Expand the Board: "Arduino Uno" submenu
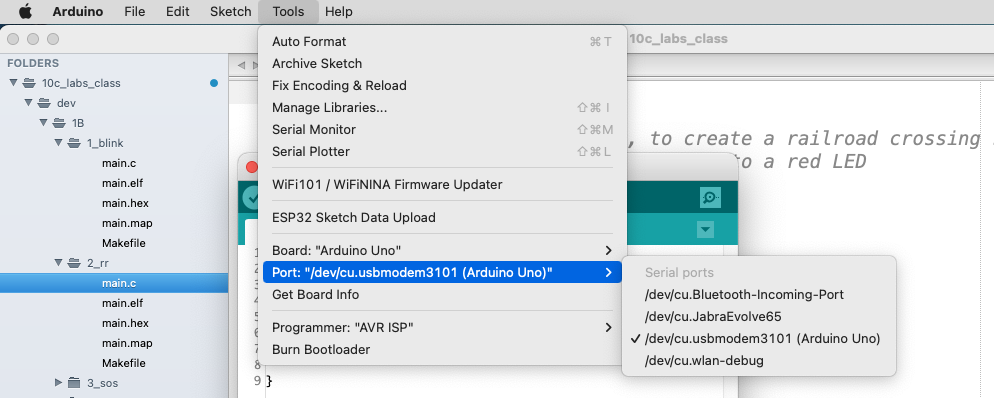The image size is (994, 398). click(x=442, y=250)
